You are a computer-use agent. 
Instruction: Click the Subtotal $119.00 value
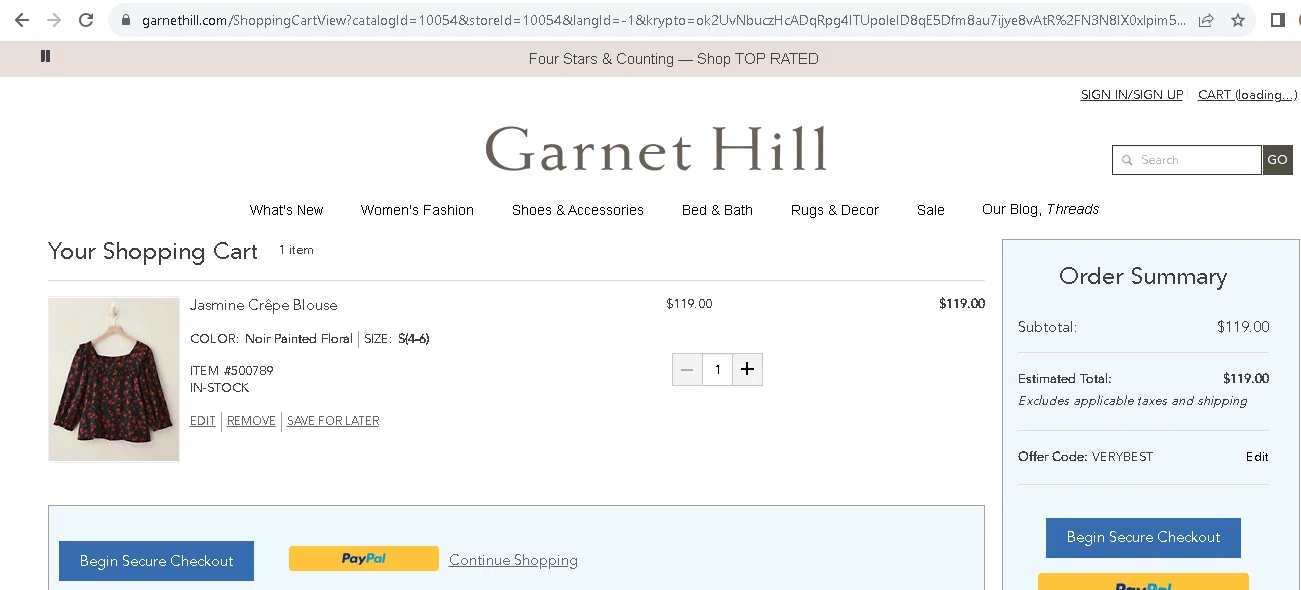pos(1243,327)
